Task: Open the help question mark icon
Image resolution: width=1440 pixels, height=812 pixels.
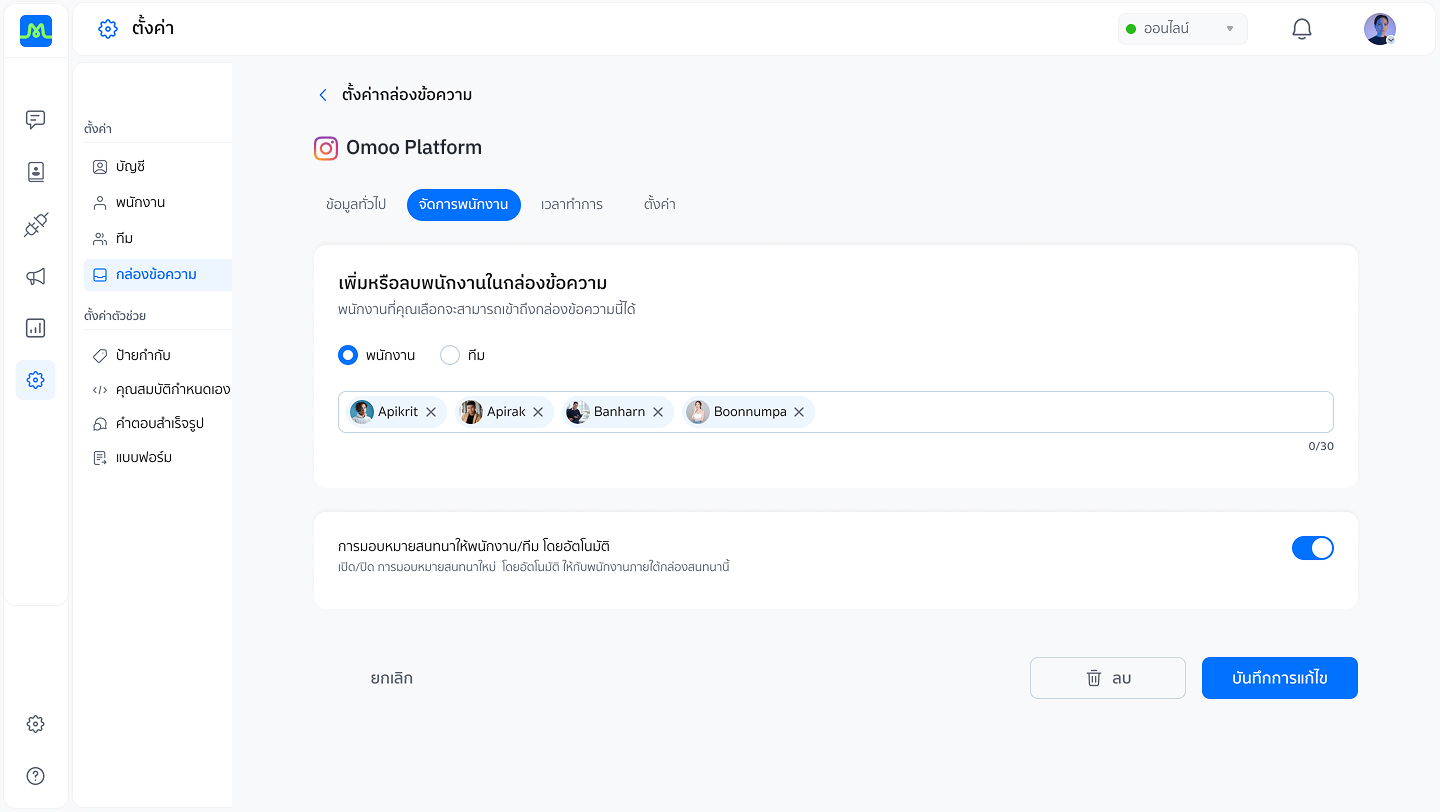Action: pyautogui.click(x=36, y=776)
